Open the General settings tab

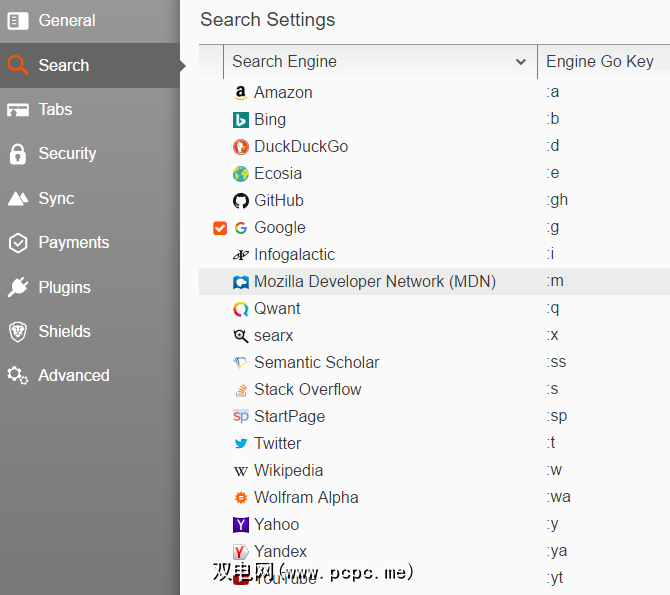click(66, 21)
